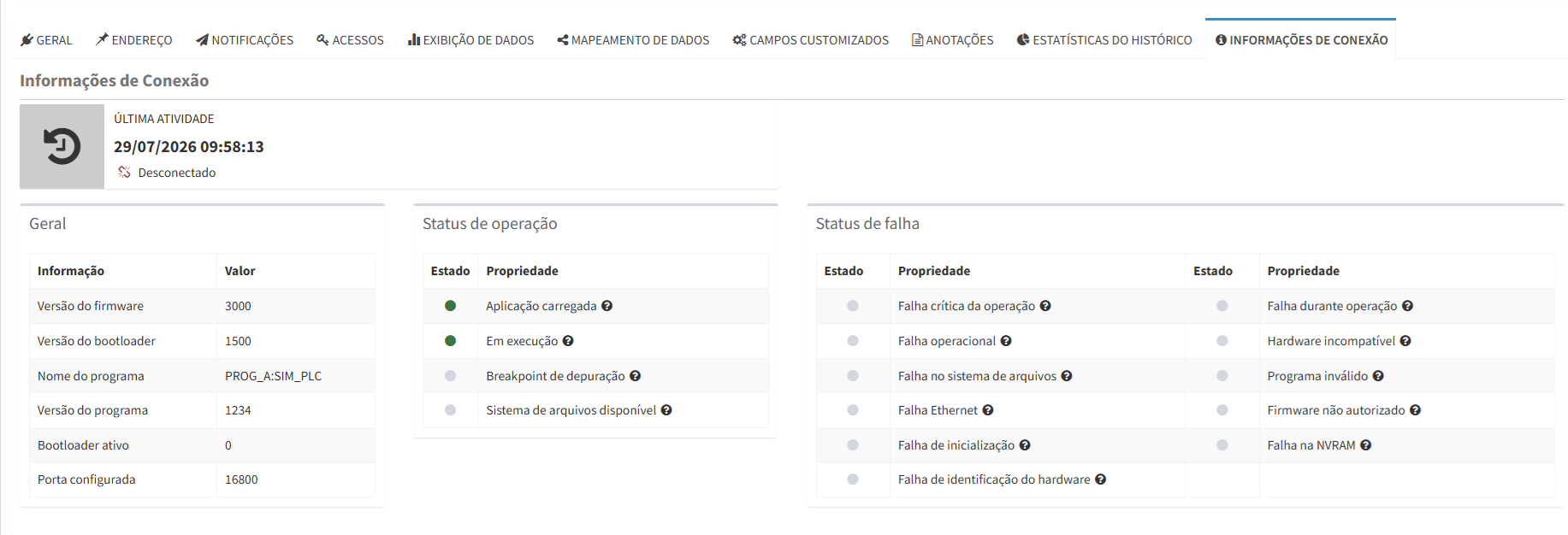Screen dimensions: 1568x535
Task: Click green status dot for Aplicação carregada
Action: (450, 306)
